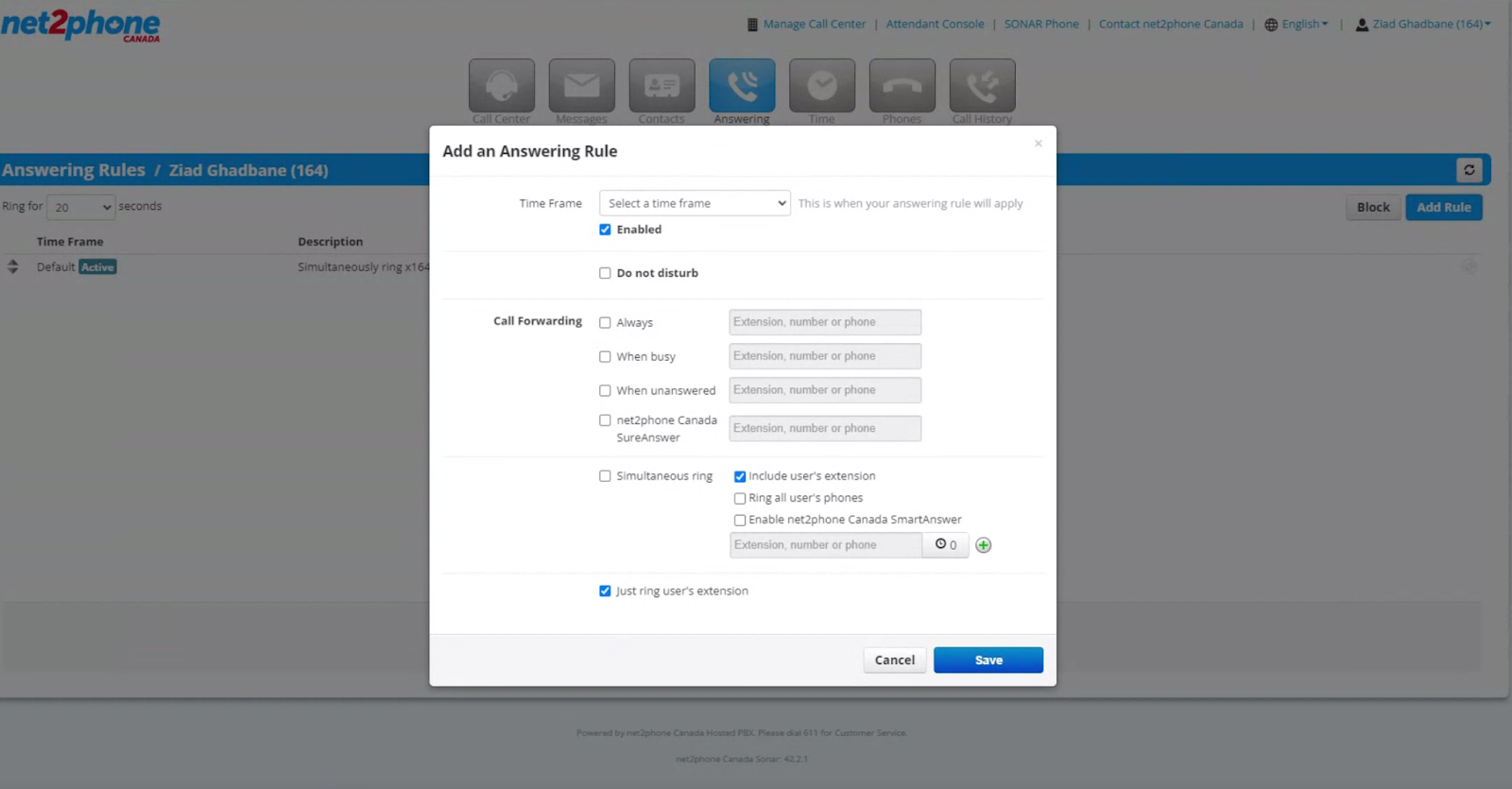This screenshot has height=789, width=1512.
Task: Toggle the Enabled checkbox
Action: [605, 230]
